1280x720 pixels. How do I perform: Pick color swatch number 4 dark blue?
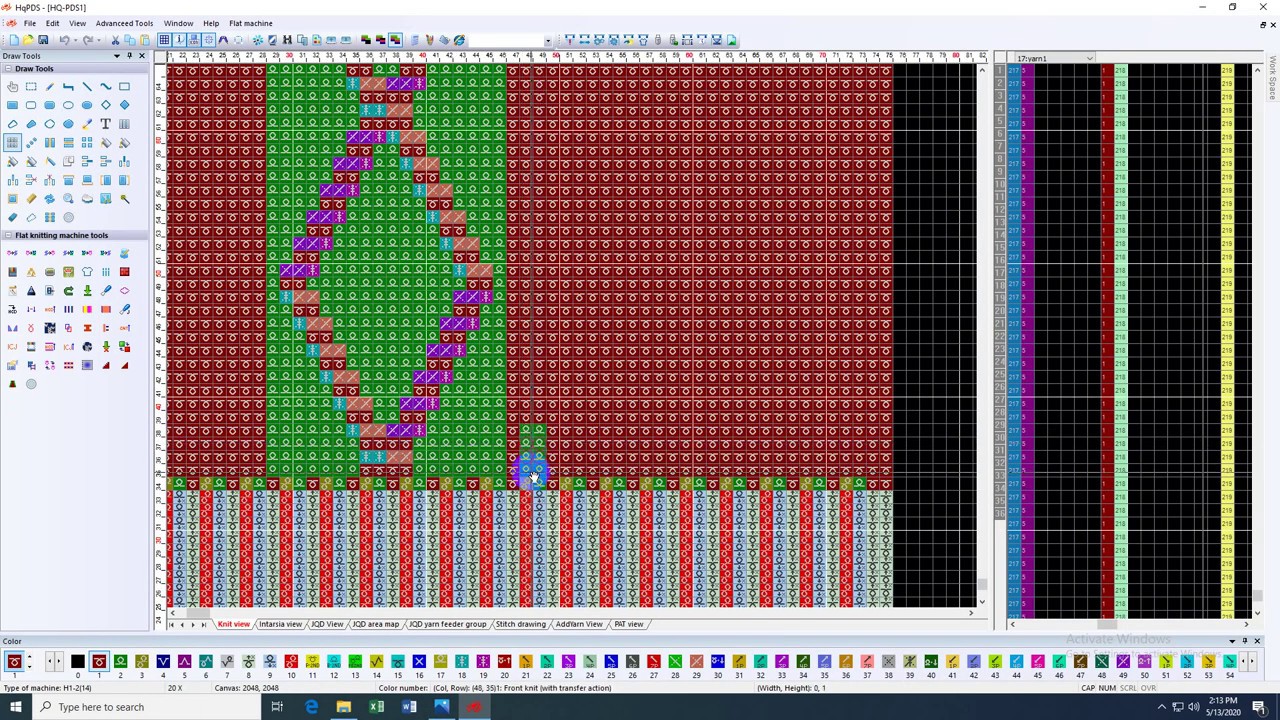[163, 661]
